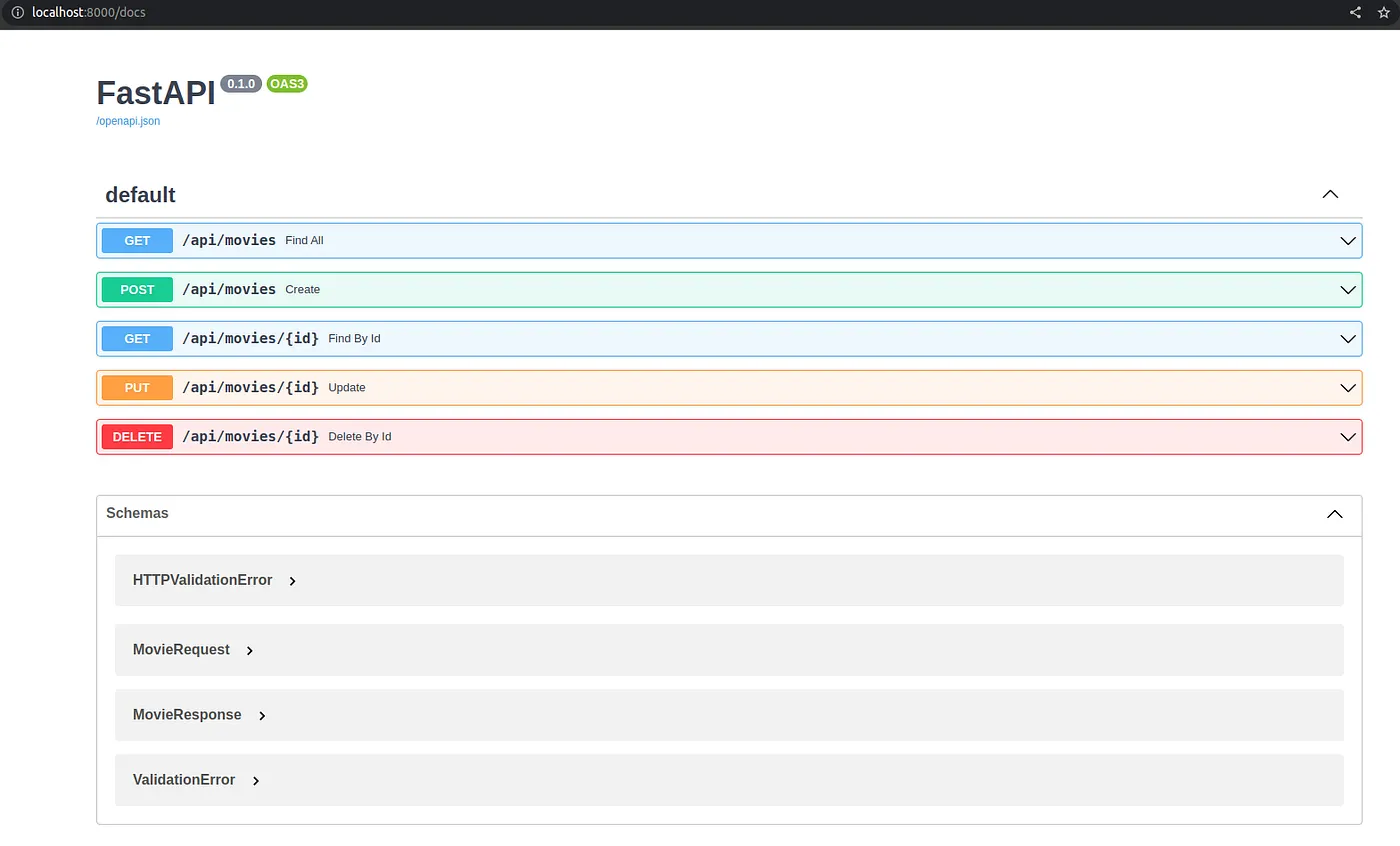Click the MovieResponse schema name
This screenshot has height=846, width=1400.
pos(187,715)
